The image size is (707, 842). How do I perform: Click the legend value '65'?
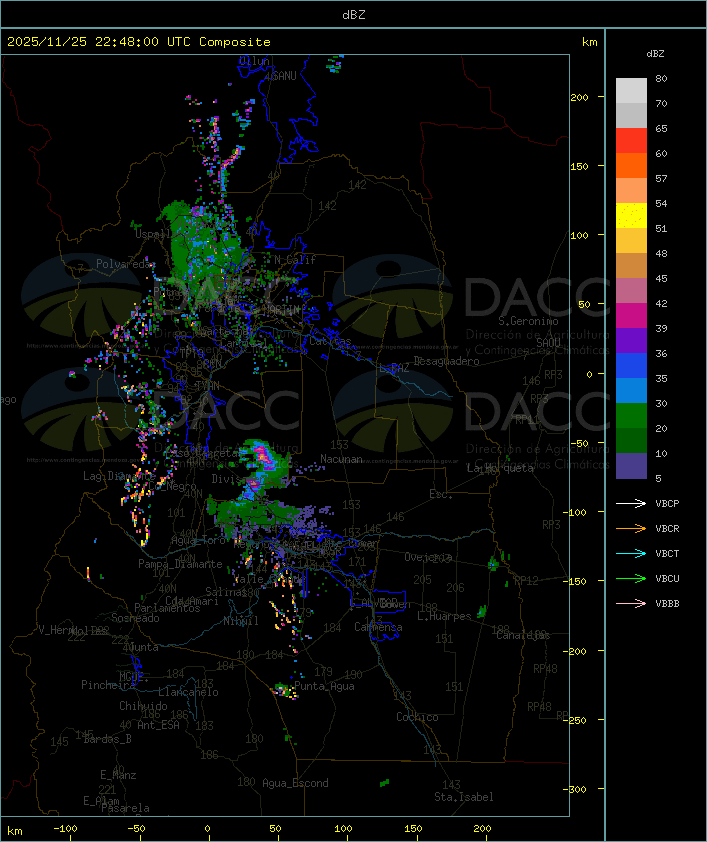coord(661,128)
